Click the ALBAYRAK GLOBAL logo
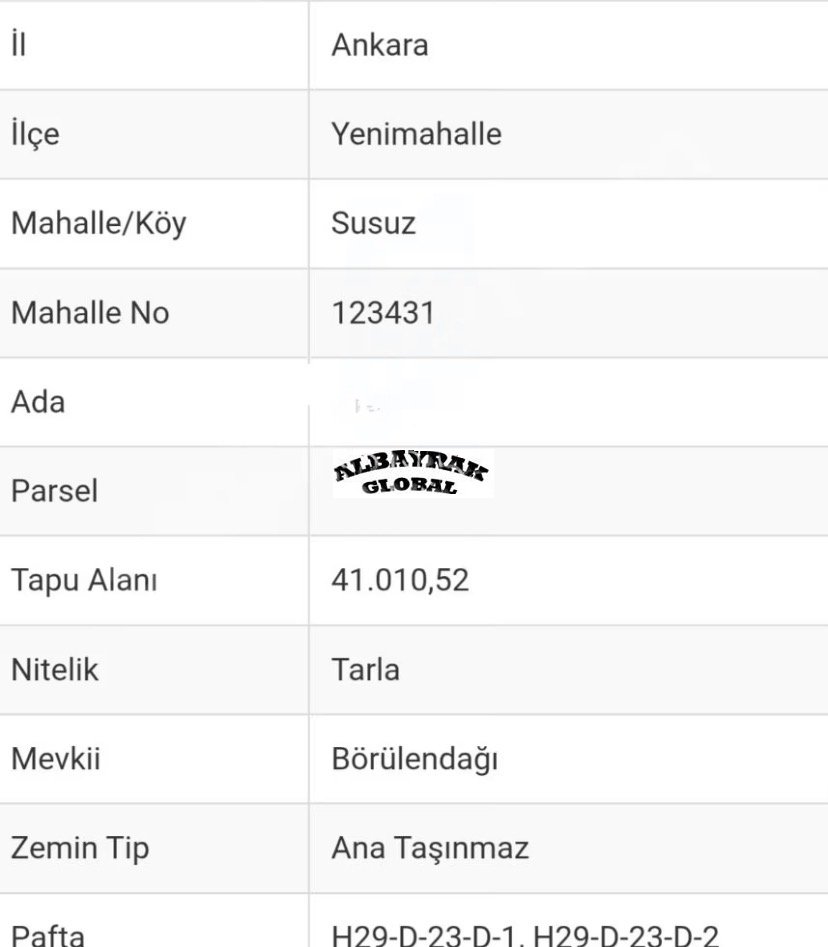Viewport: 828px width, 947px height. click(412, 474)
